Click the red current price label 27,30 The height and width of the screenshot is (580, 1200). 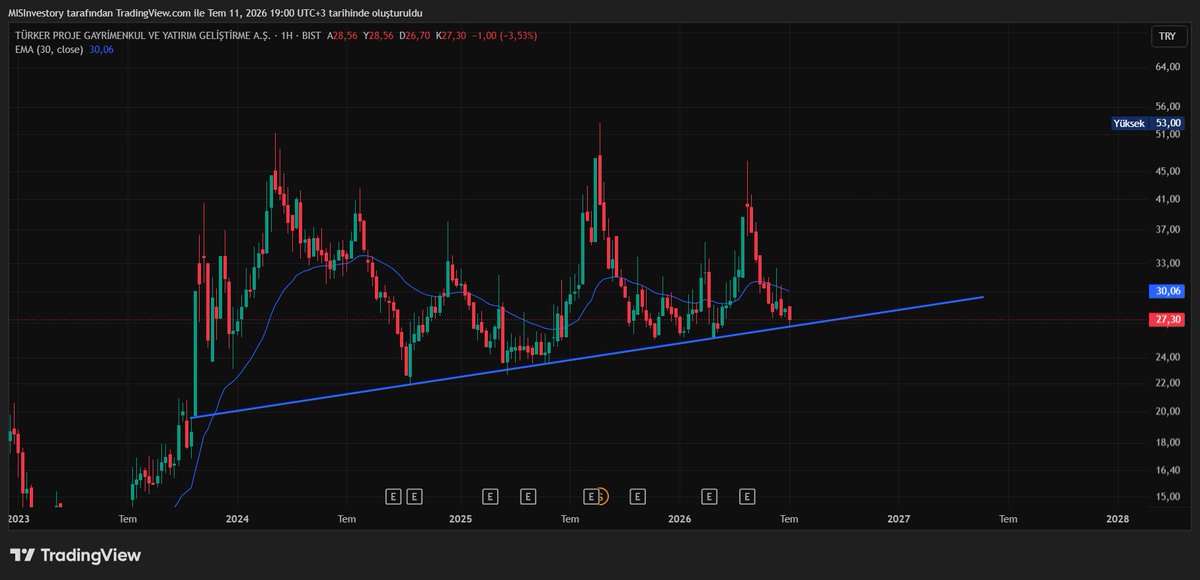click(x=1167, y=320)
